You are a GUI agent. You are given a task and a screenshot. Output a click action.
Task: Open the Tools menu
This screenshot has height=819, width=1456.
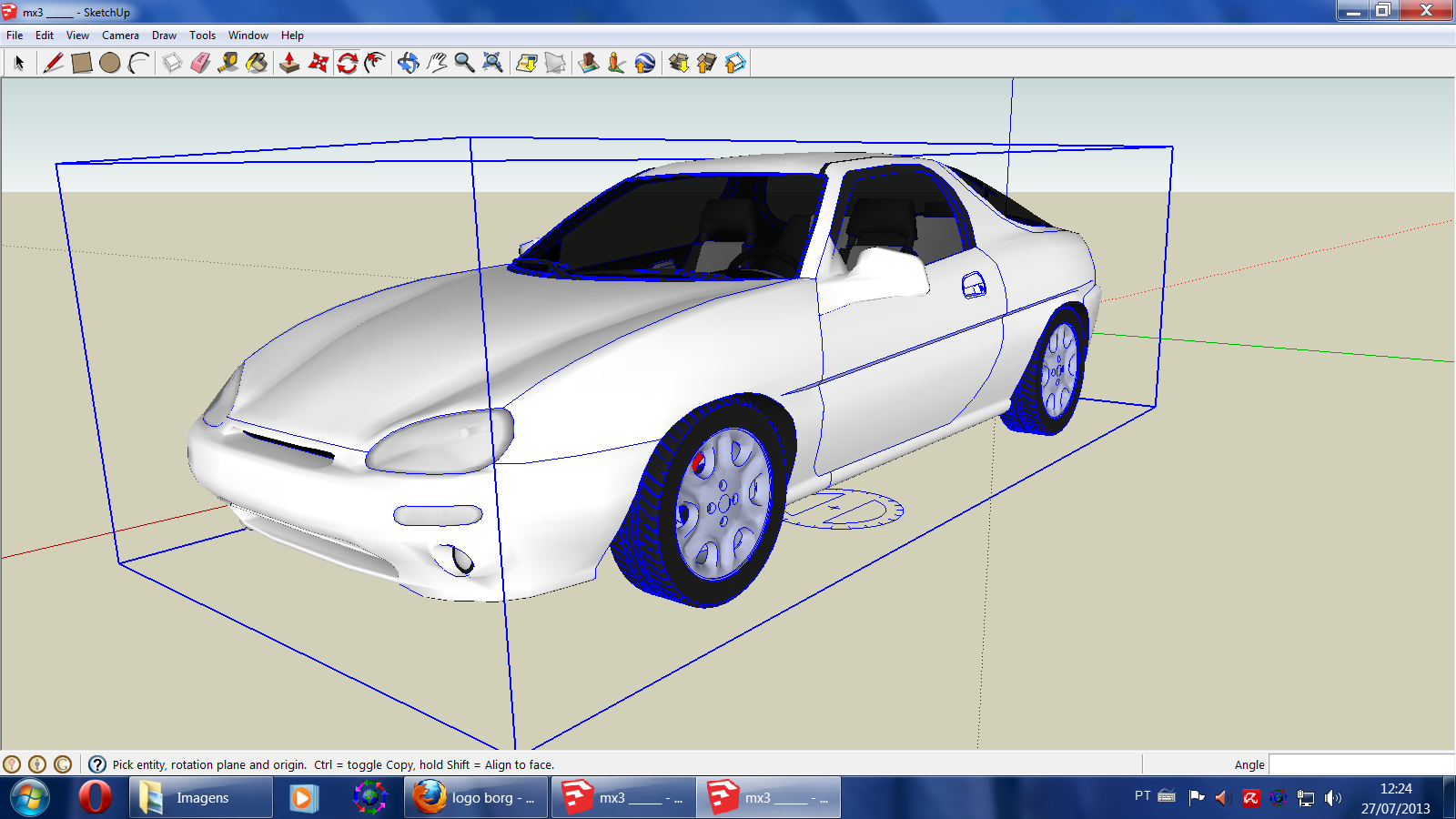(x=202, y=35)
